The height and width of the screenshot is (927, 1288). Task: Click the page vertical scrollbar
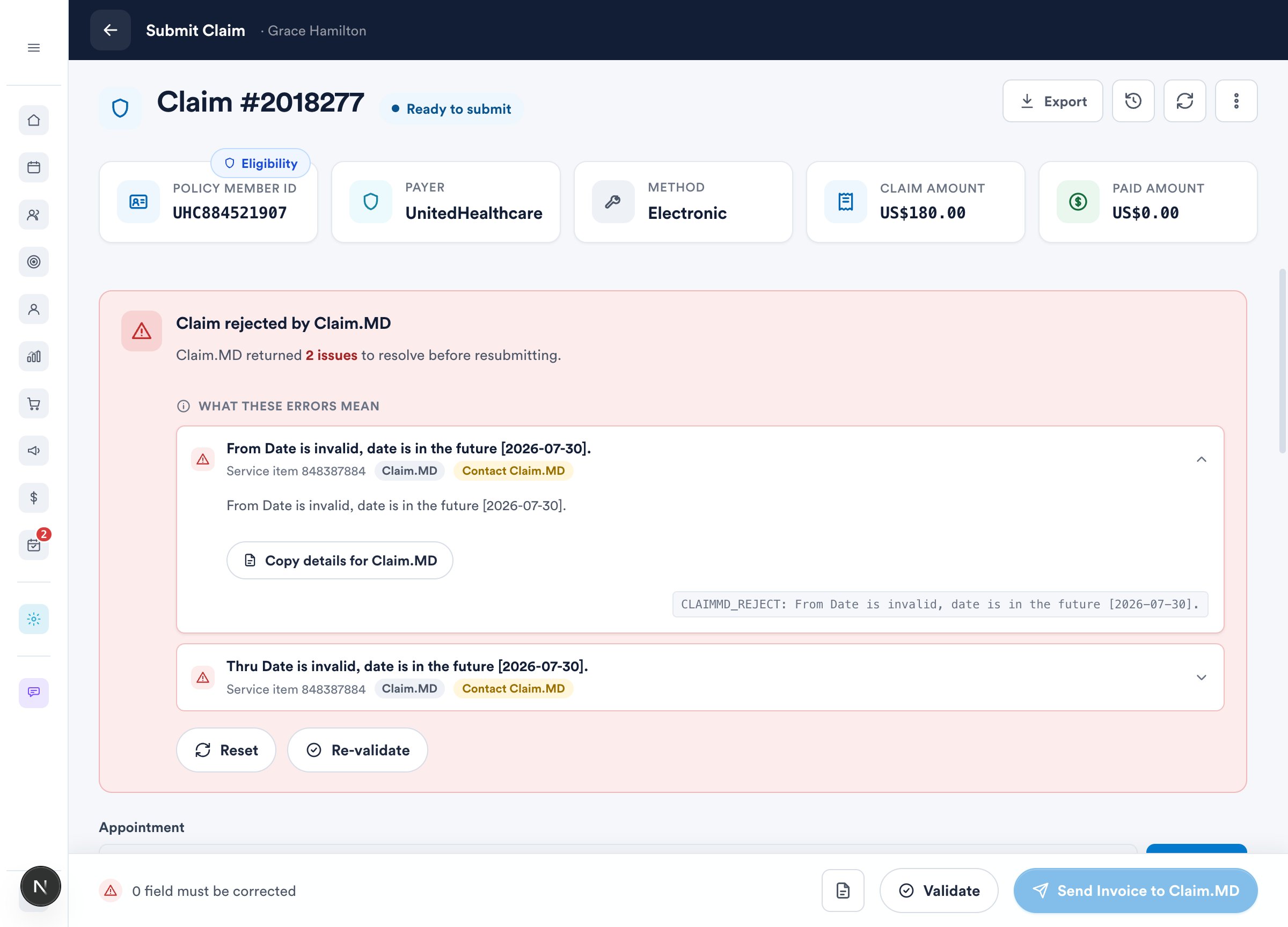1282,361
